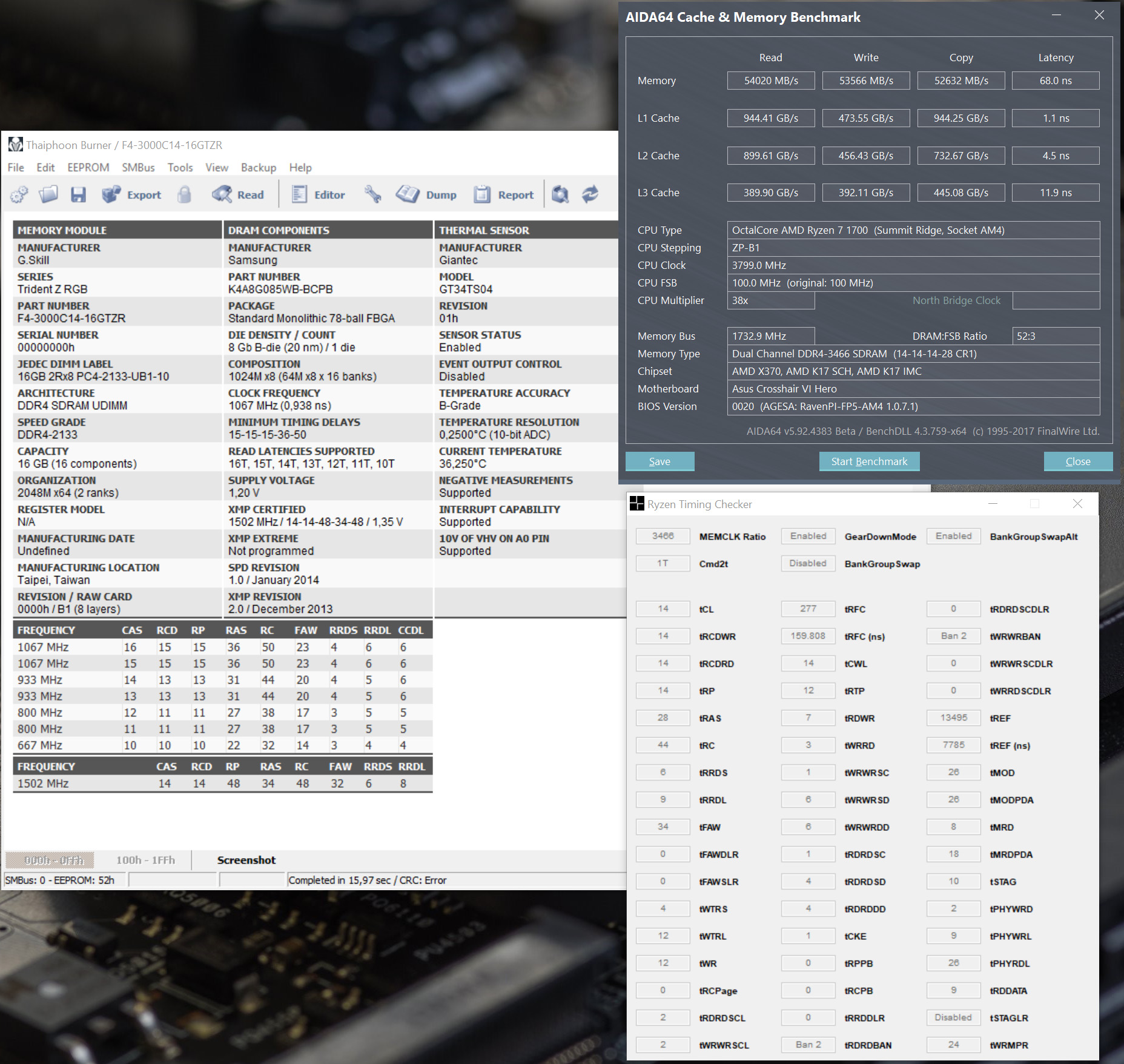Open the View menu
The width and height of the screenshot is (1124, 1064).
(217, 168)
